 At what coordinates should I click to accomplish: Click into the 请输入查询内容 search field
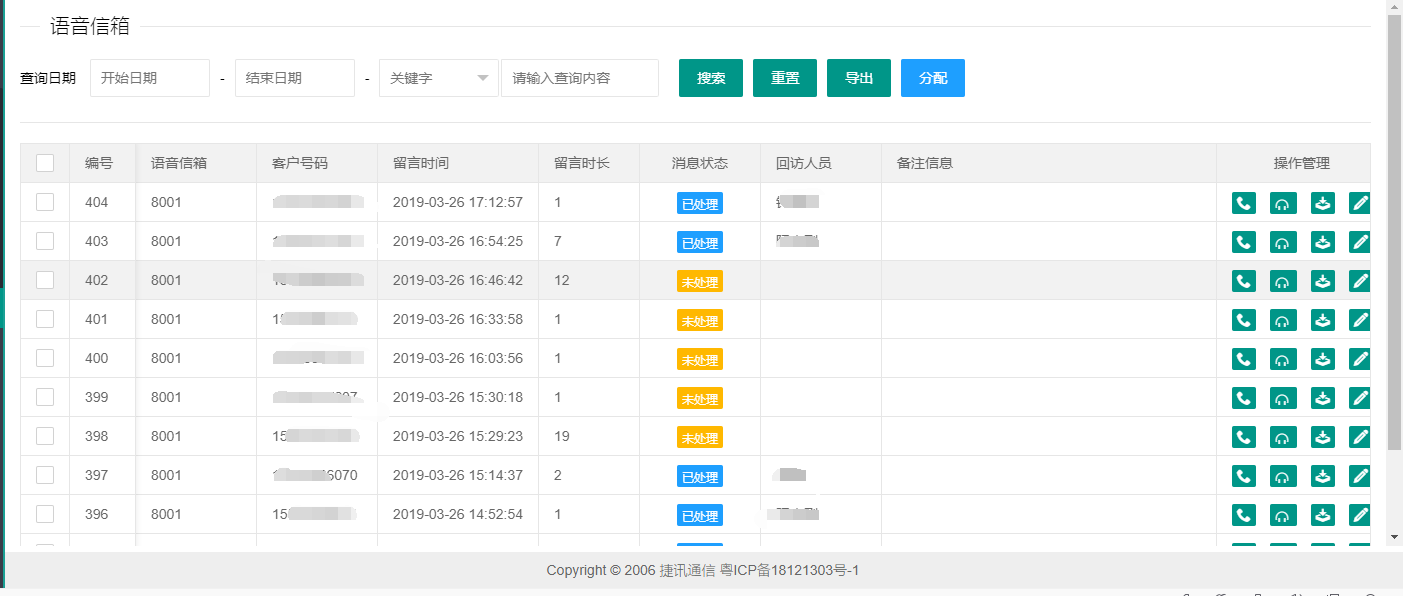[x=580, y=78]
